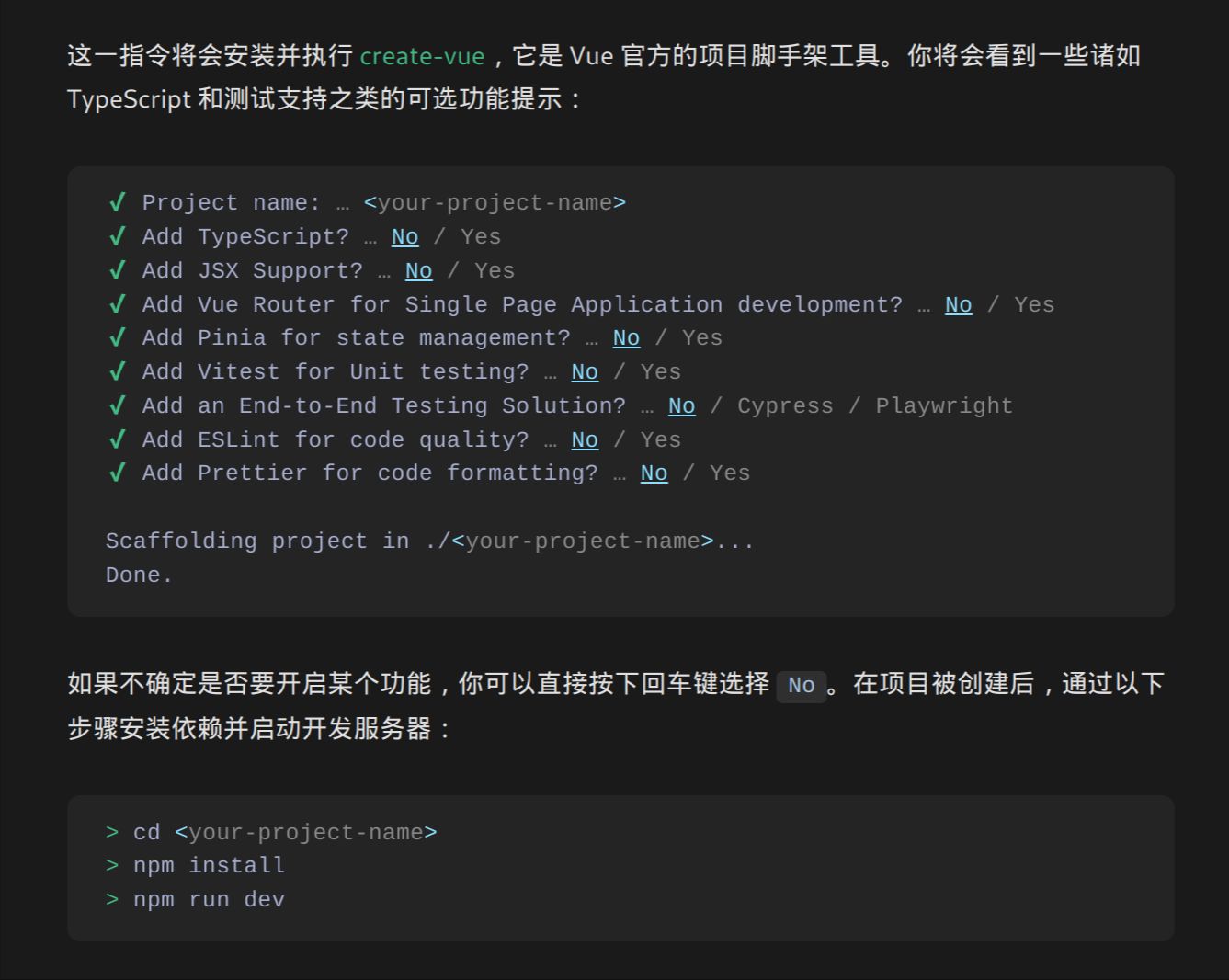Select underlined No for JSX Support

[x=418, y=271]
